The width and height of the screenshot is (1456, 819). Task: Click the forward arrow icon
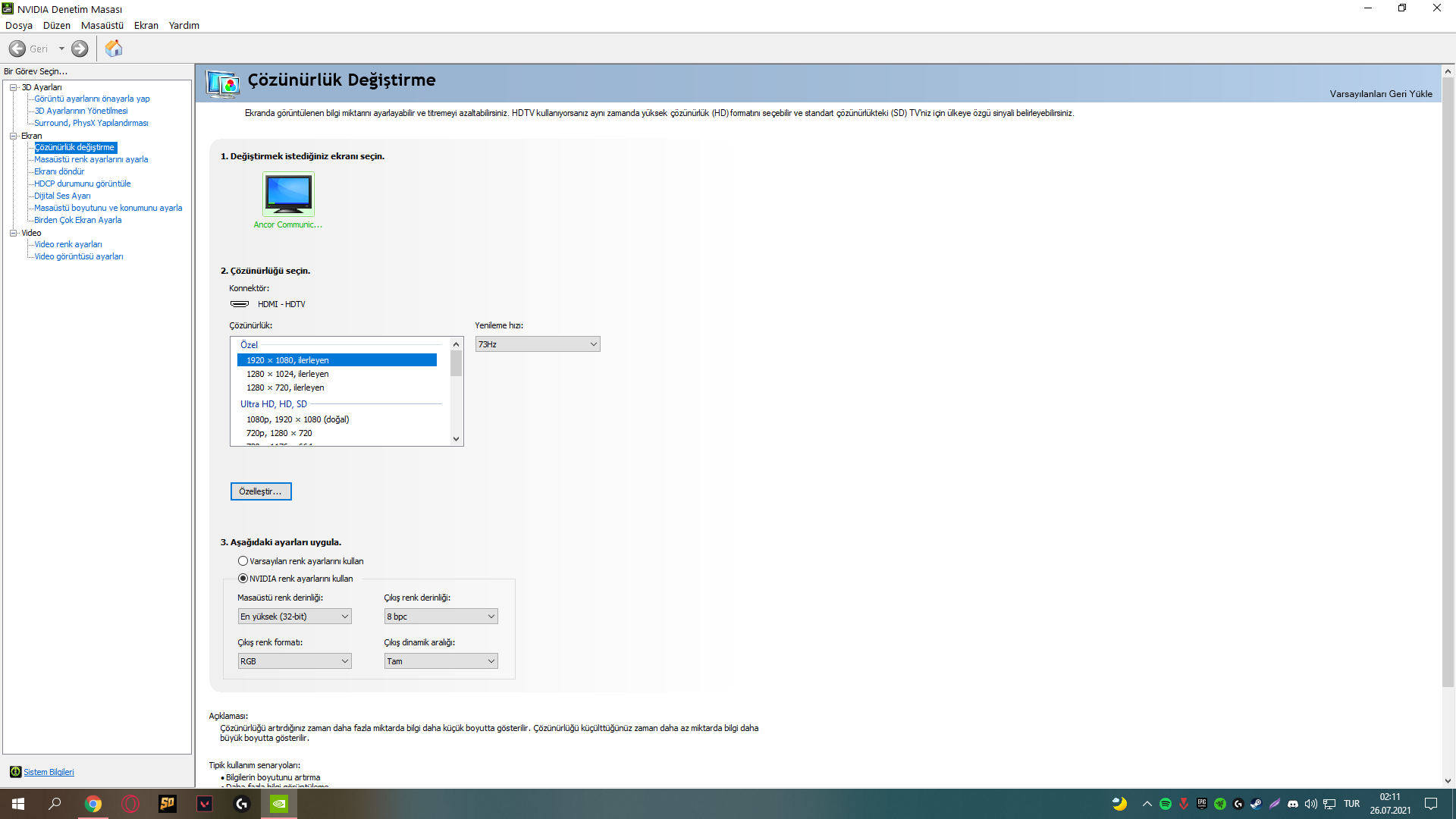(x=80, y=49)
